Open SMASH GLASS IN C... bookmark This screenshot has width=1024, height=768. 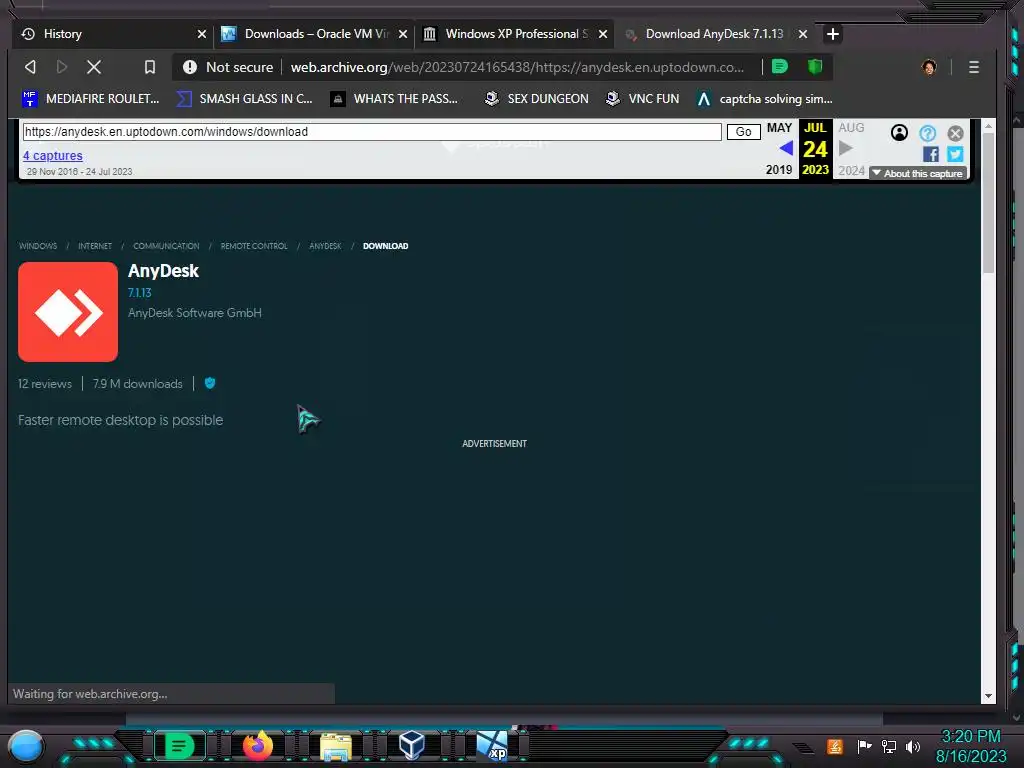point(244,99)
